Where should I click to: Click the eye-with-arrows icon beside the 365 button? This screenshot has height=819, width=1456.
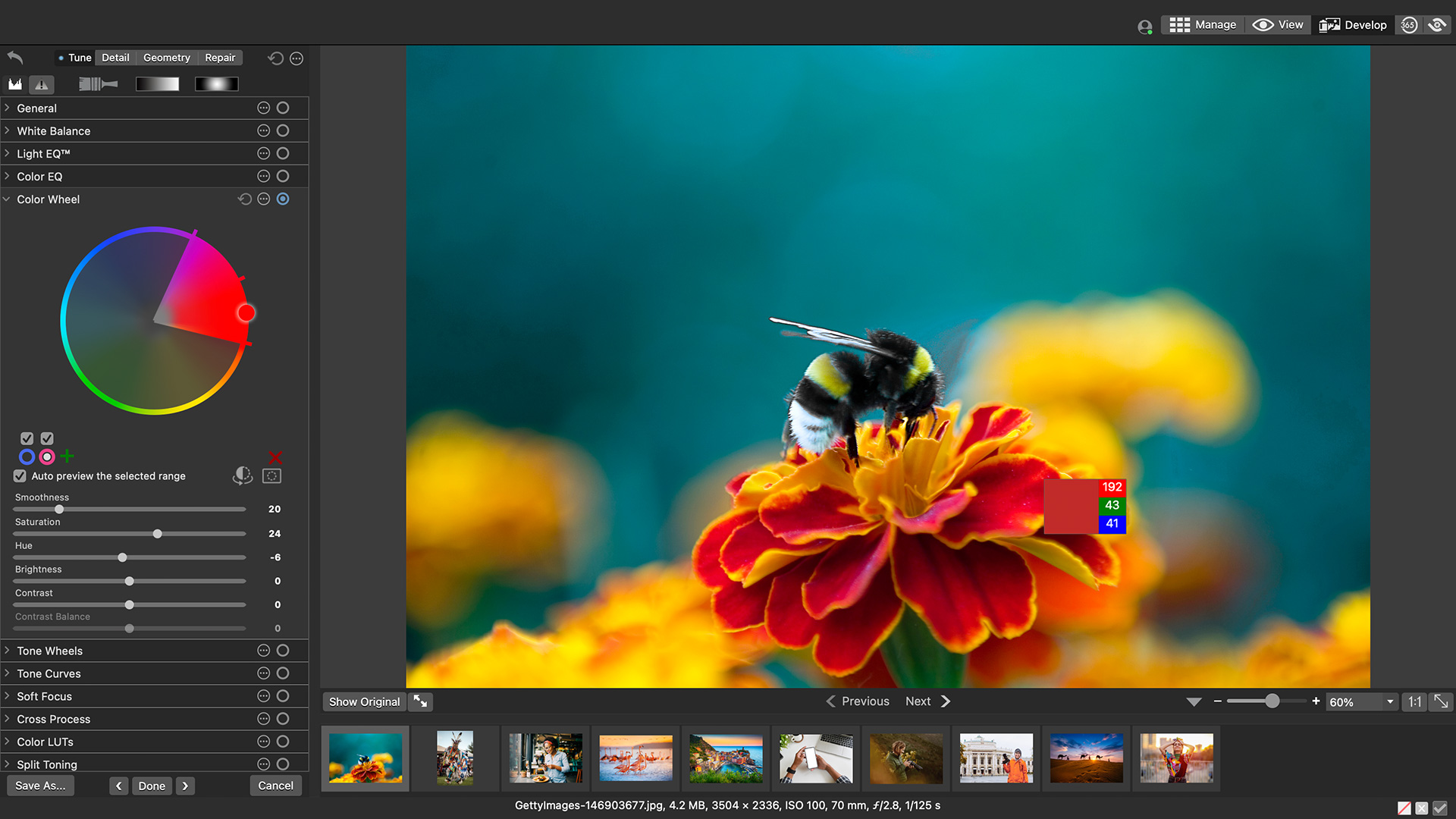(x=1437, y=25)
